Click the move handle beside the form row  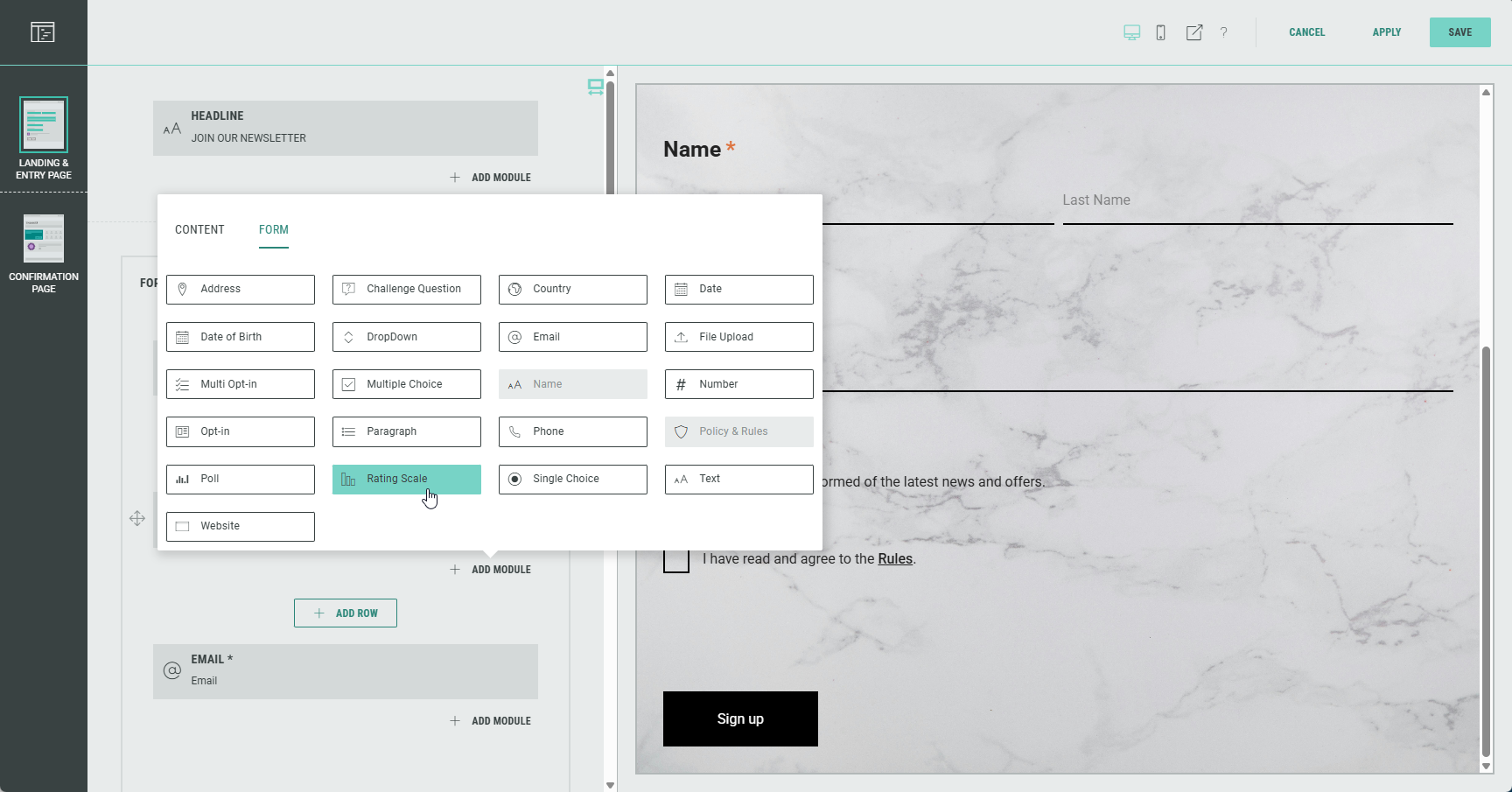[x=137, y=518]
